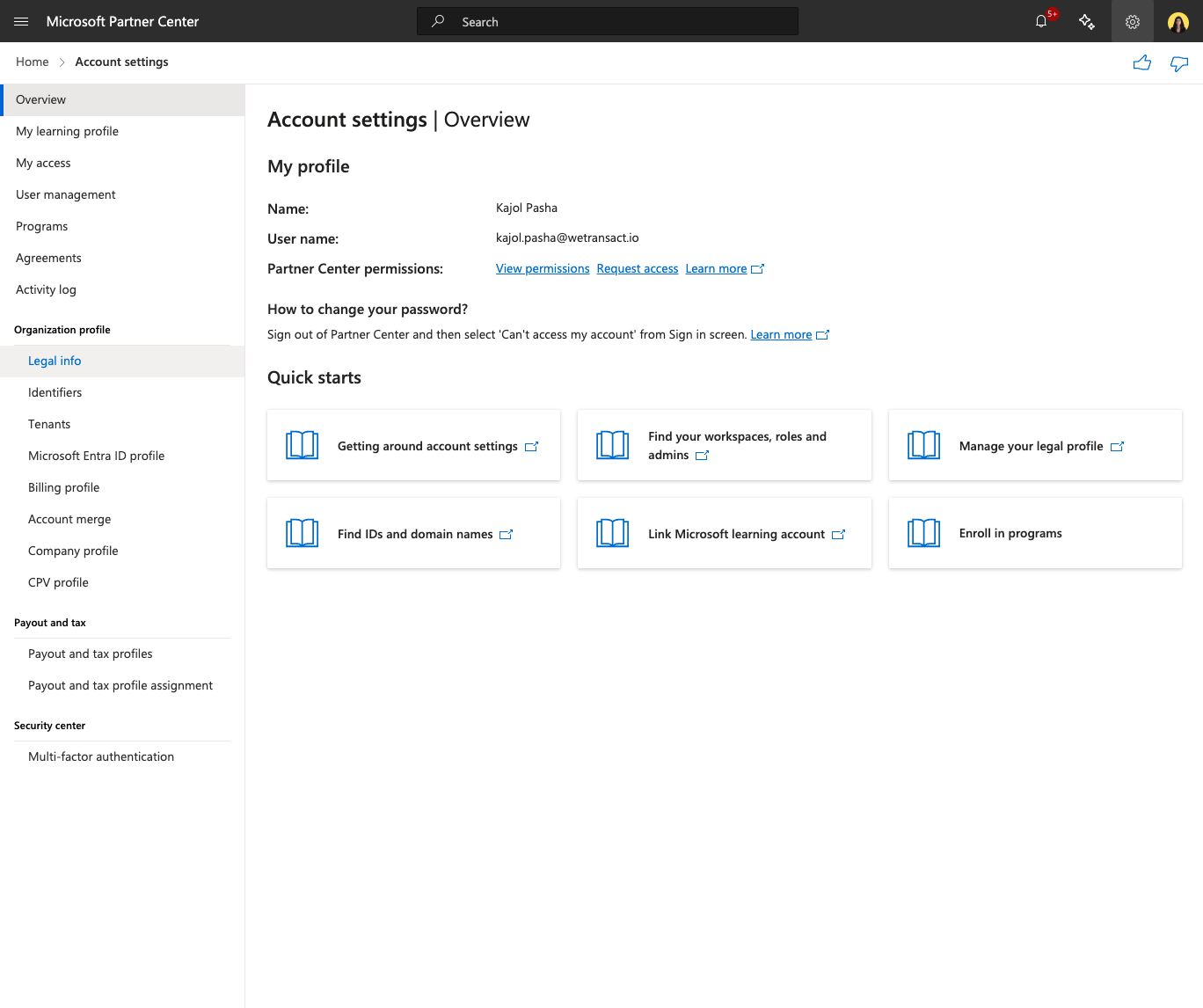Click the thumbs down feedback icon

1179,62
